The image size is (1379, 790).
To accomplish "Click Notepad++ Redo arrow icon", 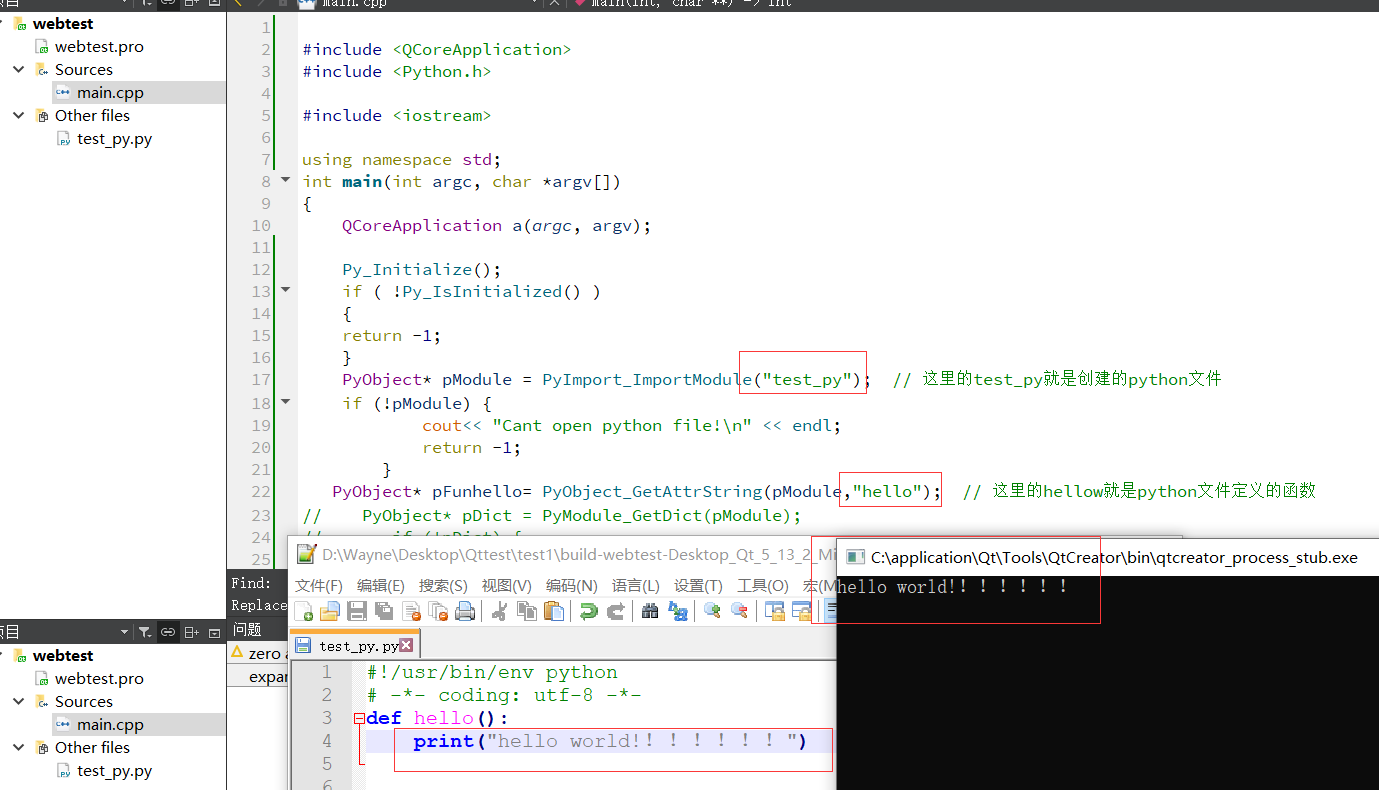I will coord(616,611).
